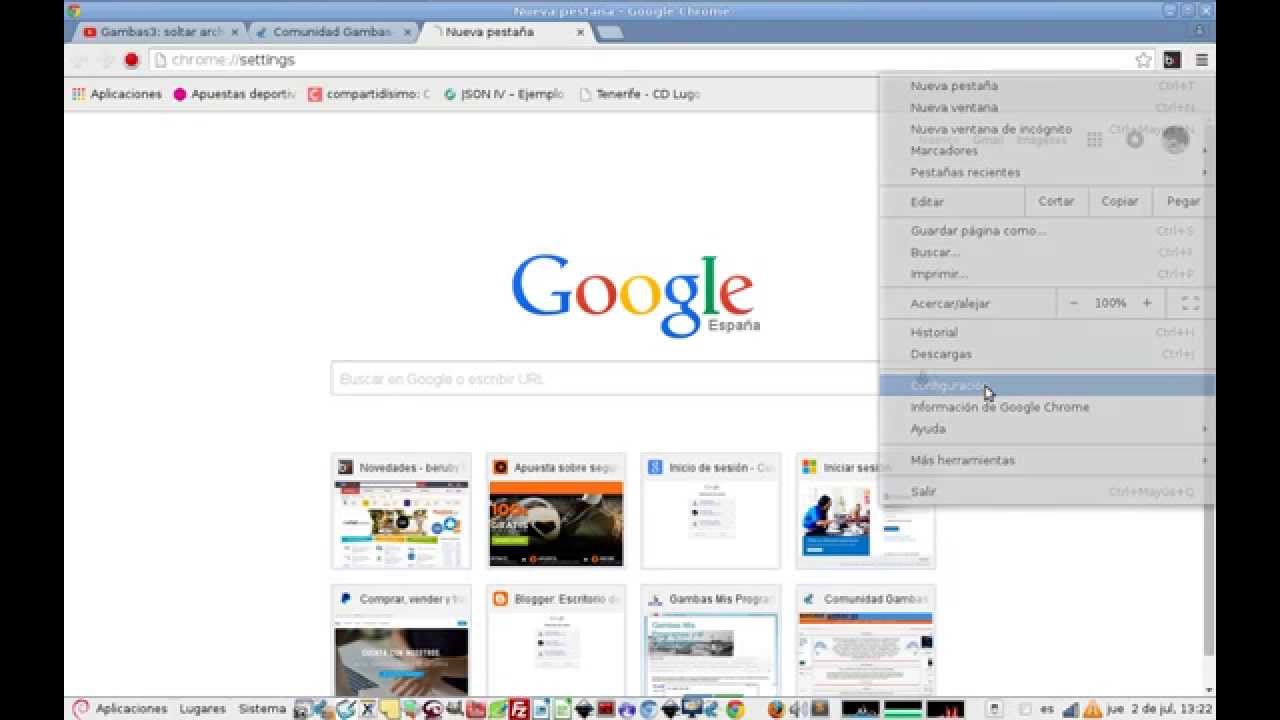This screenshot has width=1280, height=720.
Task: Decrease zoom with the minus button
Action: (1074, 303)
